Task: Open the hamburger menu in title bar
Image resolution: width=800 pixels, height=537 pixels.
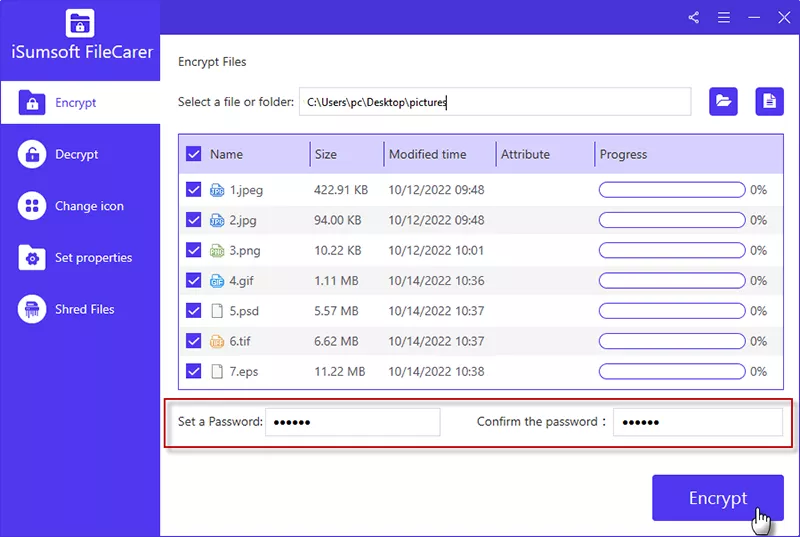Action: 724,17
